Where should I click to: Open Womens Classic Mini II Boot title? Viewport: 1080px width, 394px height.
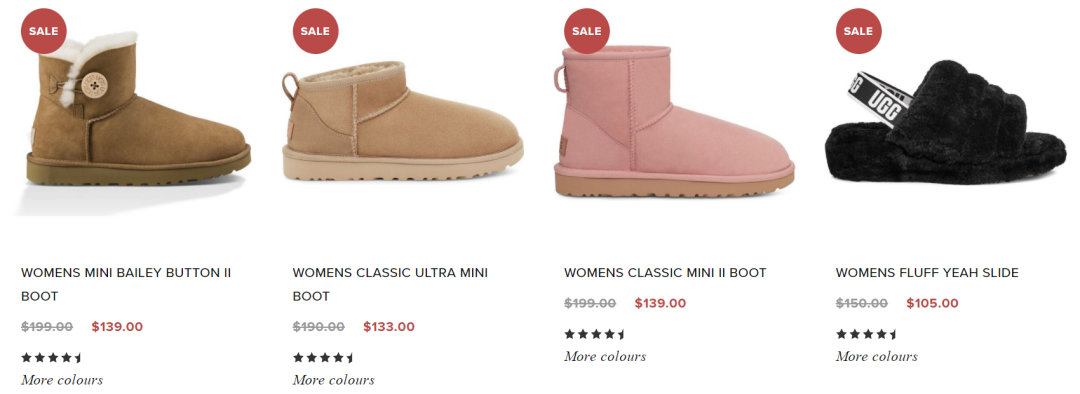(x=665, y=273)
